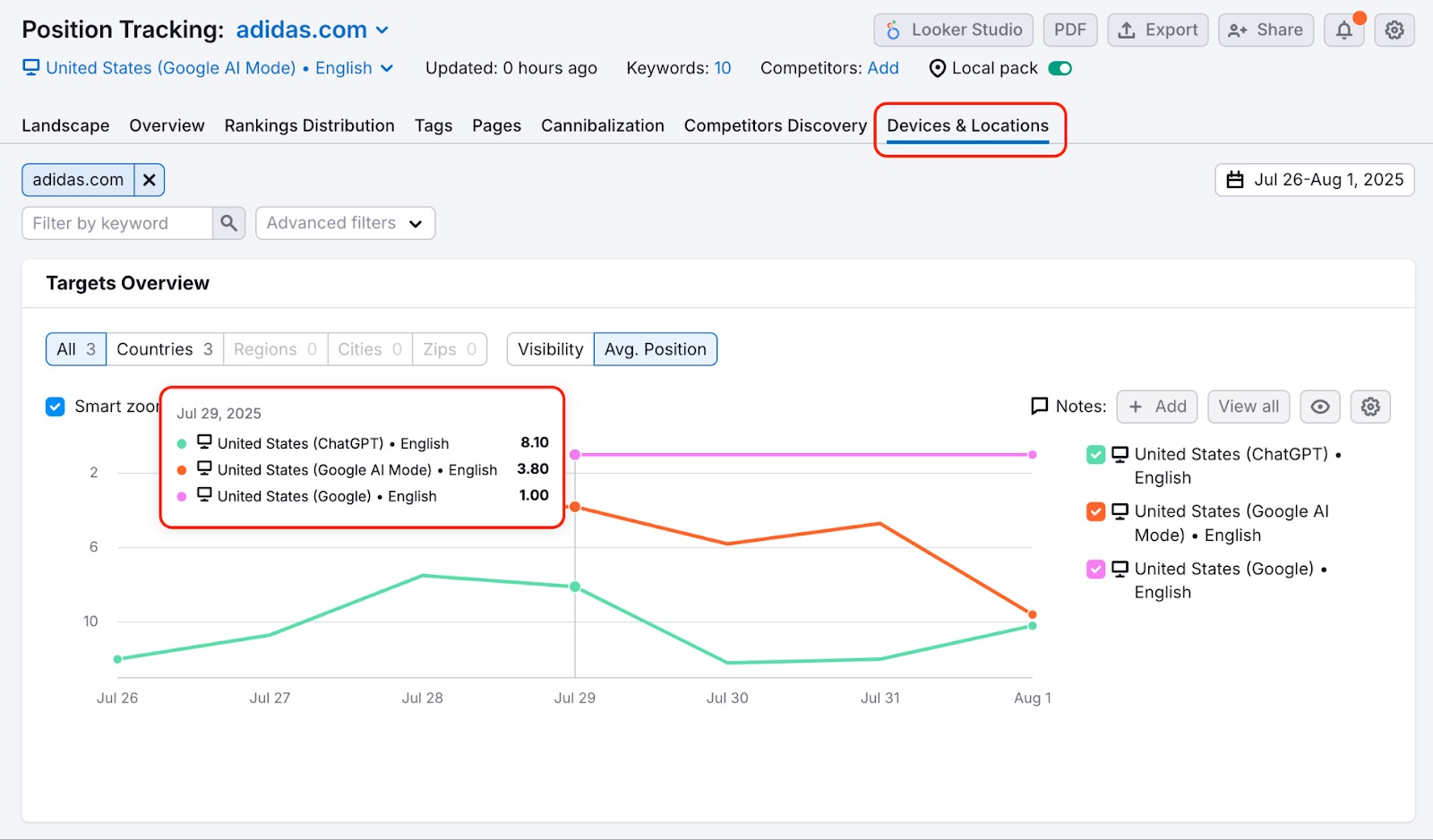
Task: Open the notifications bell
Action: [x=1343, y=30]
